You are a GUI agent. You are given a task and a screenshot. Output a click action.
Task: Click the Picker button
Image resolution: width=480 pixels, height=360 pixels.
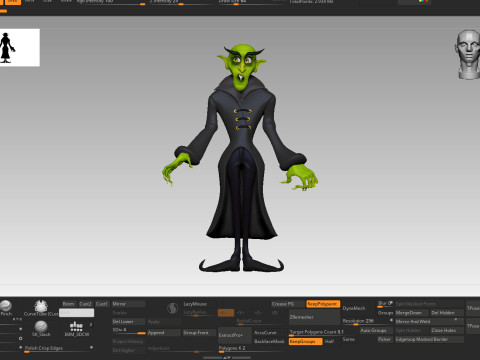coord(385,339)
